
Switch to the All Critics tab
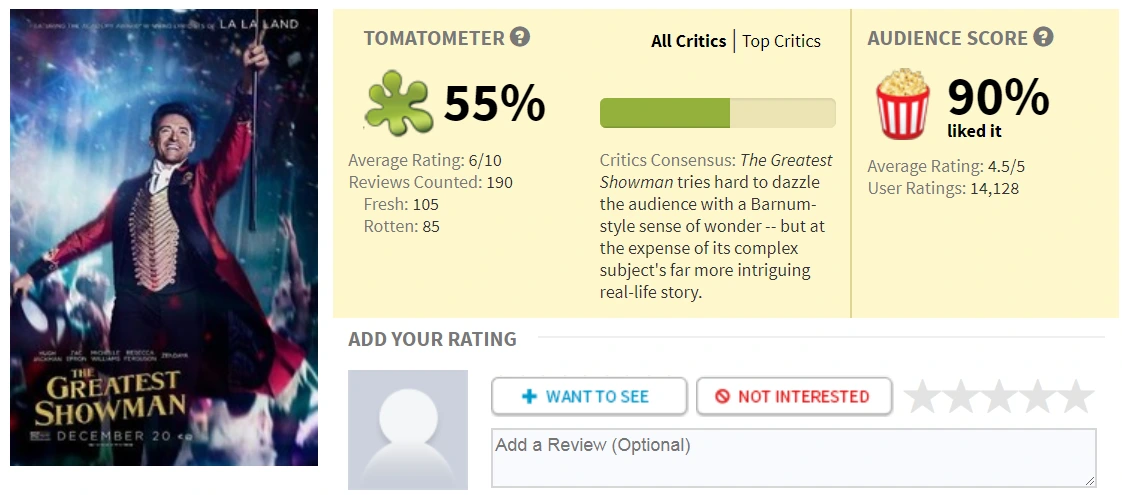pos(688,41)
